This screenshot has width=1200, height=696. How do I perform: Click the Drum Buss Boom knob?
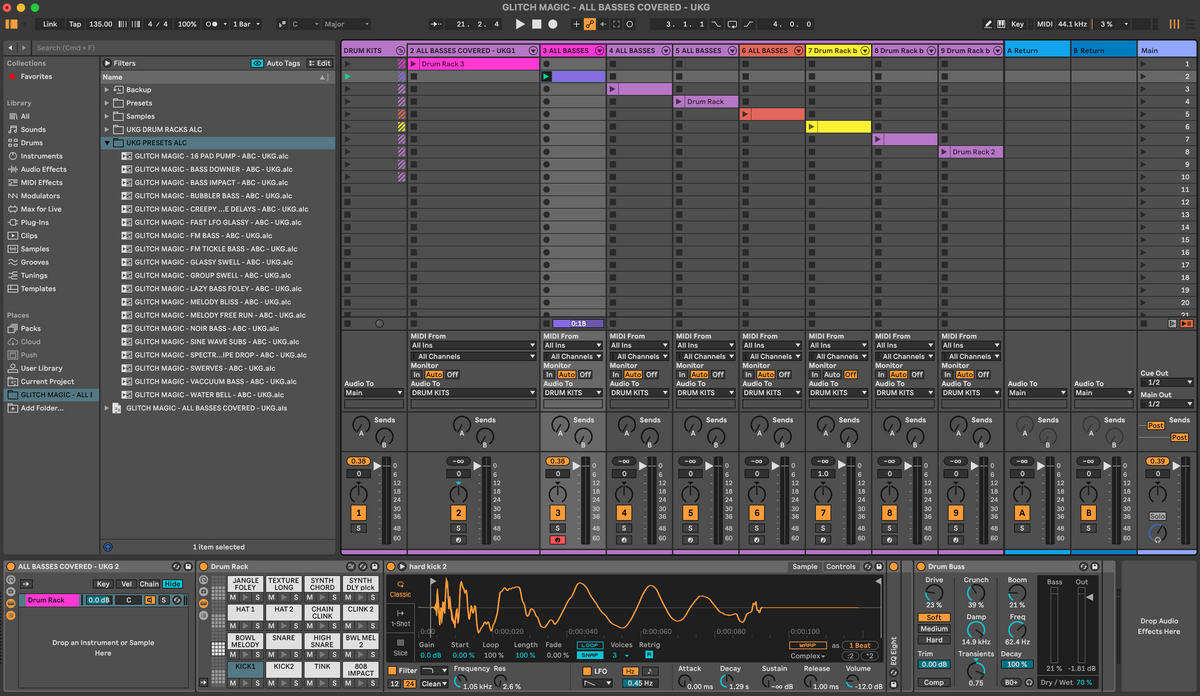click(x=1017, y=594)
